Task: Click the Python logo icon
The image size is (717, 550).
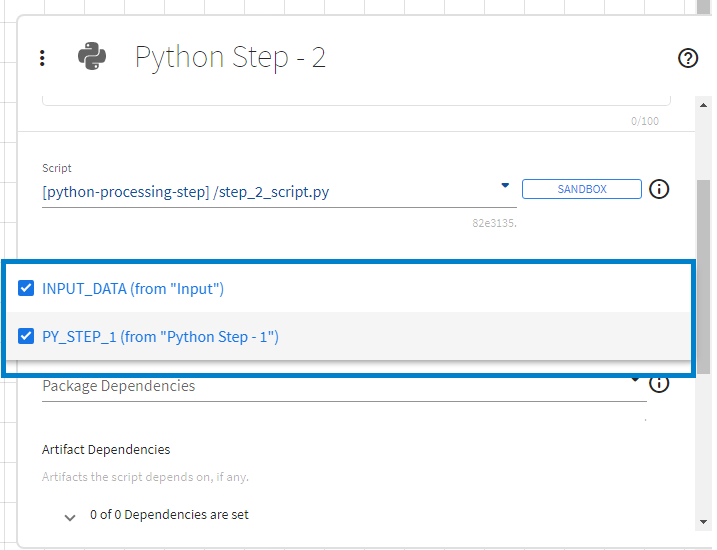Action: tap(92, 57)
